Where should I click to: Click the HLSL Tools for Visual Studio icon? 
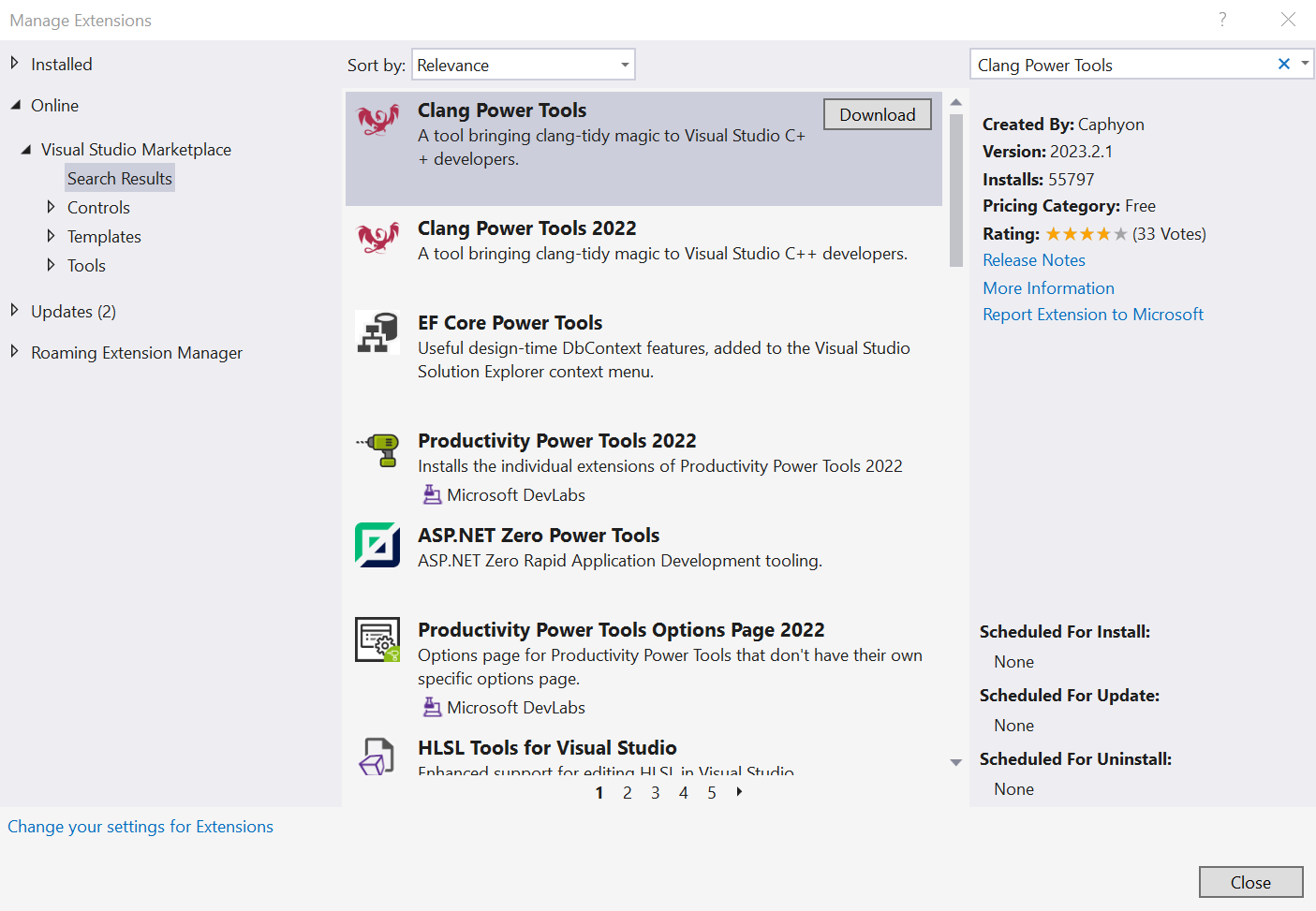point(377,756)
